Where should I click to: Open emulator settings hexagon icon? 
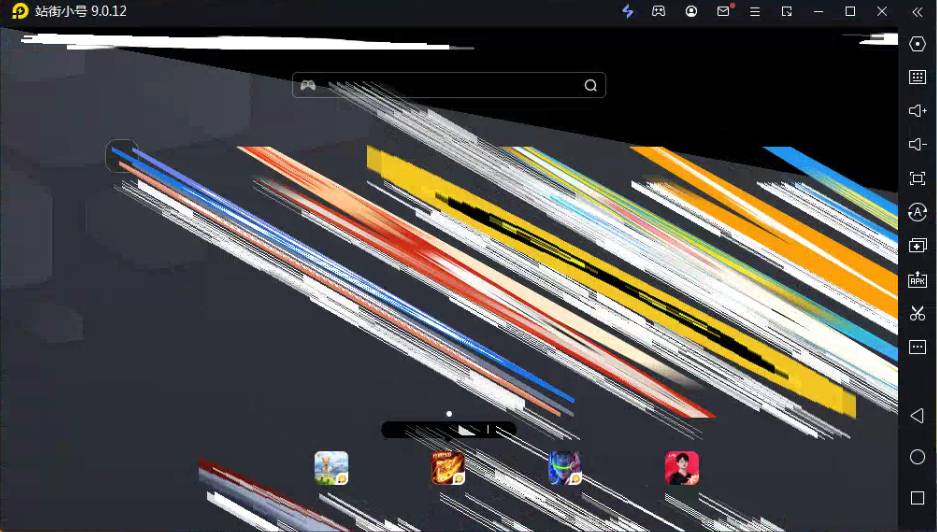click(x=917, y=44)
